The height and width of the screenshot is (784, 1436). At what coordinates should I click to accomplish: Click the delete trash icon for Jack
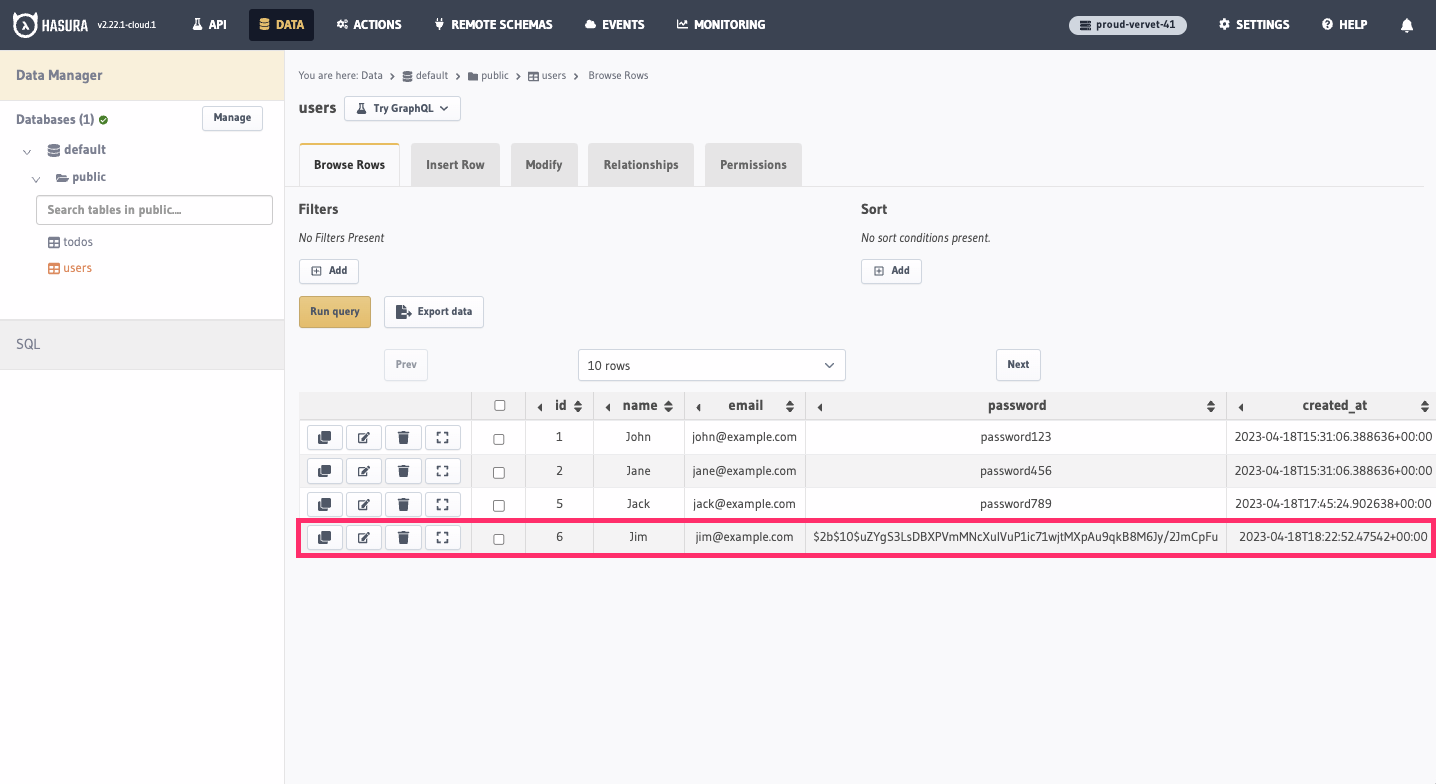pyautogui.click(x=403, y=504)
